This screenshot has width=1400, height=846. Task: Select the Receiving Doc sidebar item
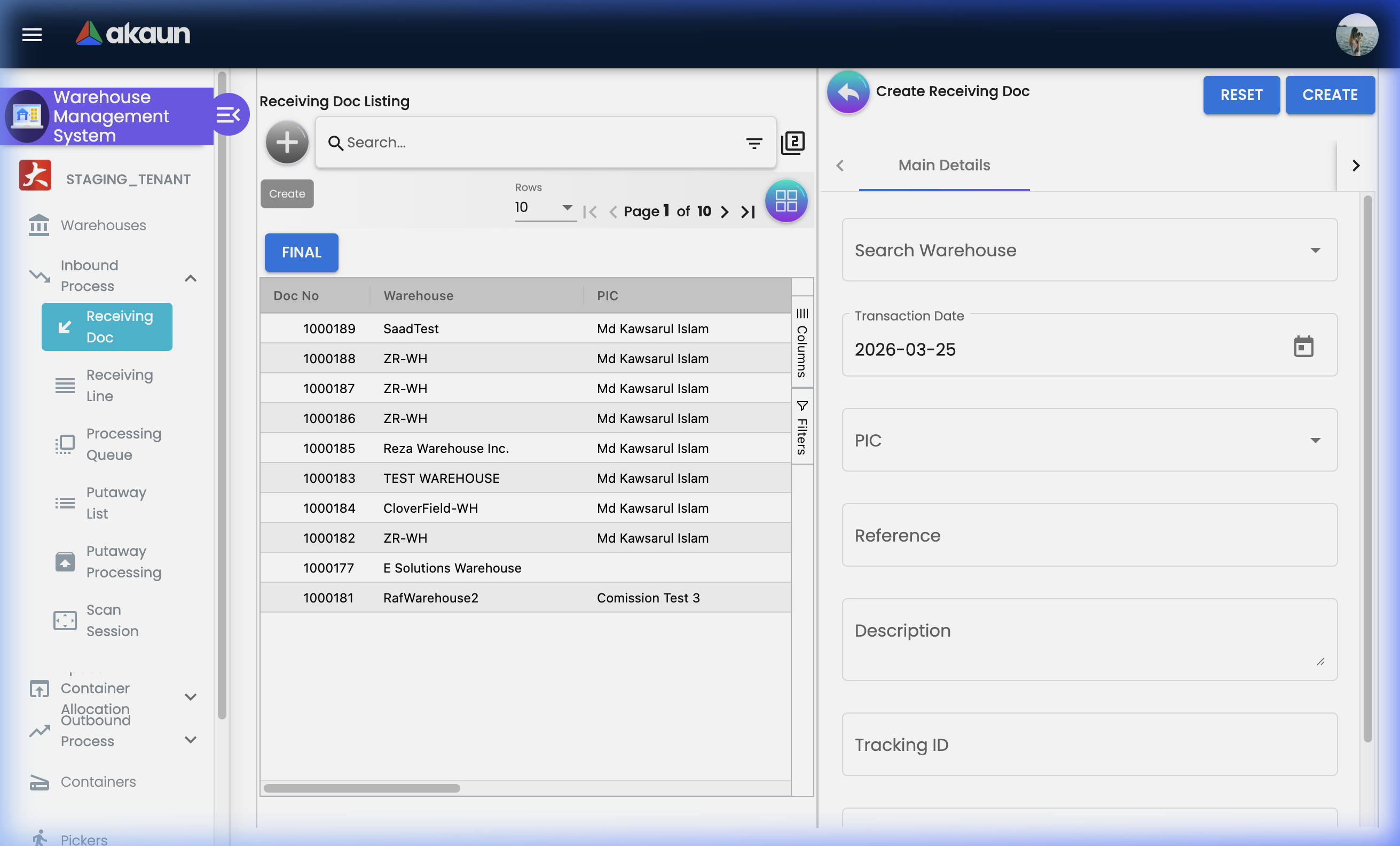point(107,327)
